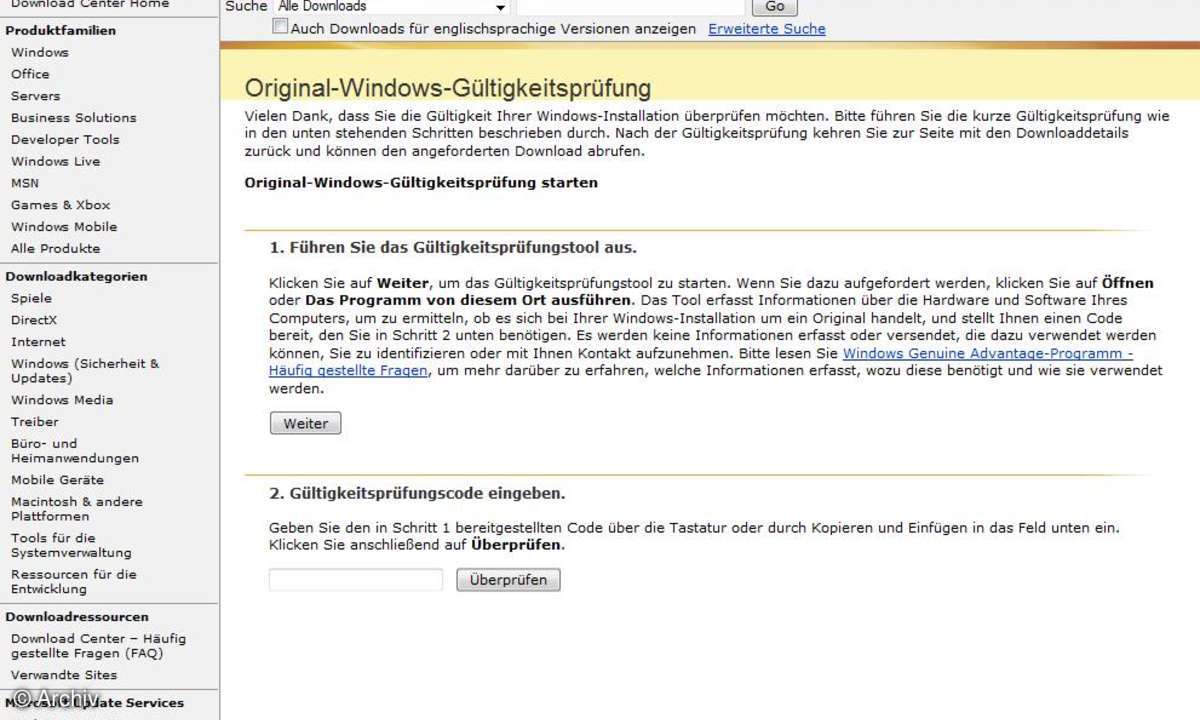Go to Windows Media category
The height and width of the screenshot is (720, 1200).
point(62,401)
